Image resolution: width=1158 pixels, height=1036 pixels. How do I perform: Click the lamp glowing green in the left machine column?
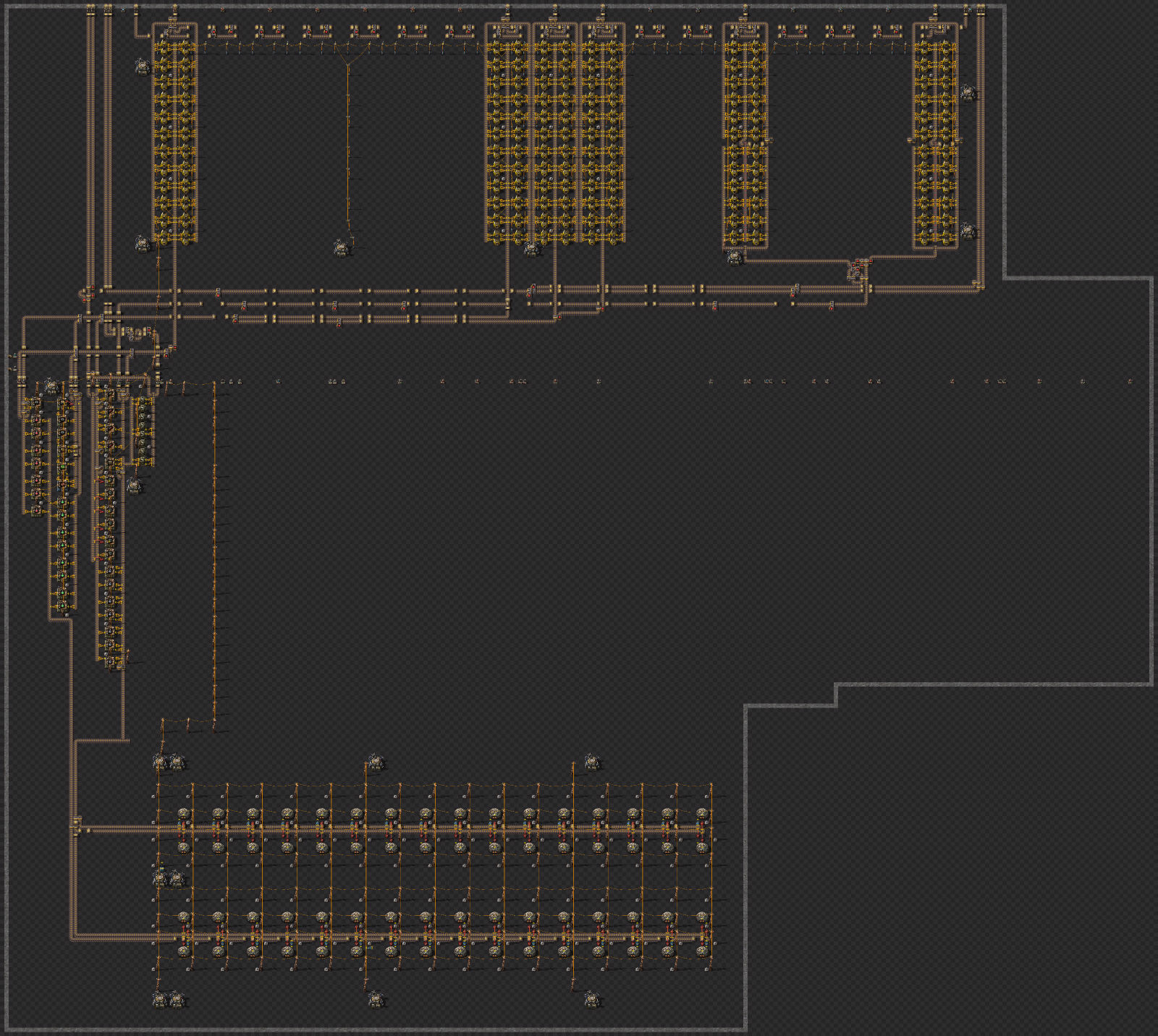pyautogui.click(x=63, y=467)
